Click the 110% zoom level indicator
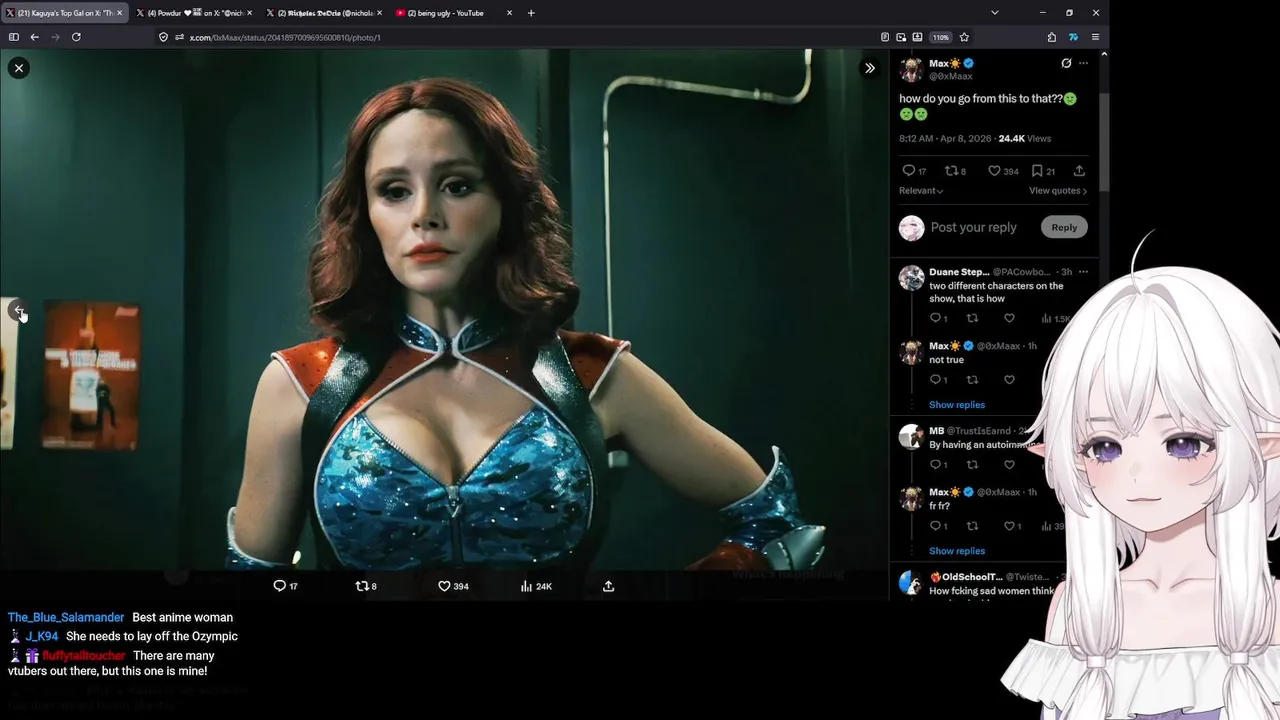 coord(940,37)
